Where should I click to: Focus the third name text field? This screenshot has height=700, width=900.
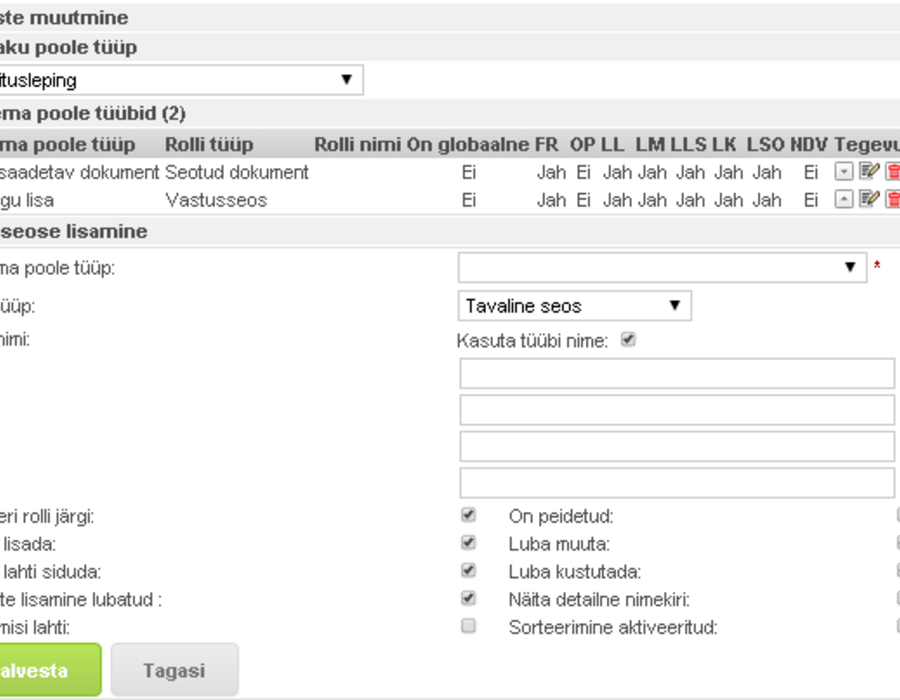click(x=677, y=446)
